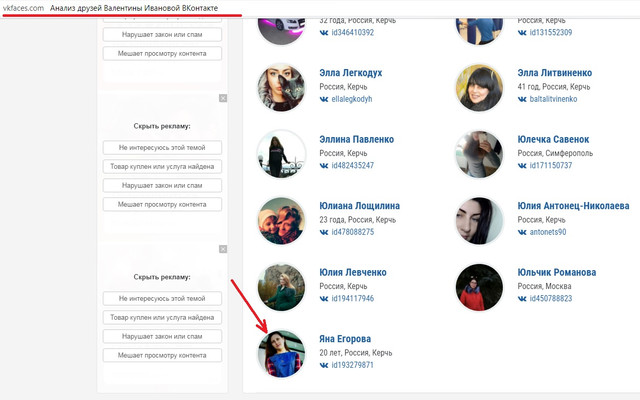Click VK icon next to id482435247
The height and width of the screenshot is (400, 640).
(x=324, y=166)
